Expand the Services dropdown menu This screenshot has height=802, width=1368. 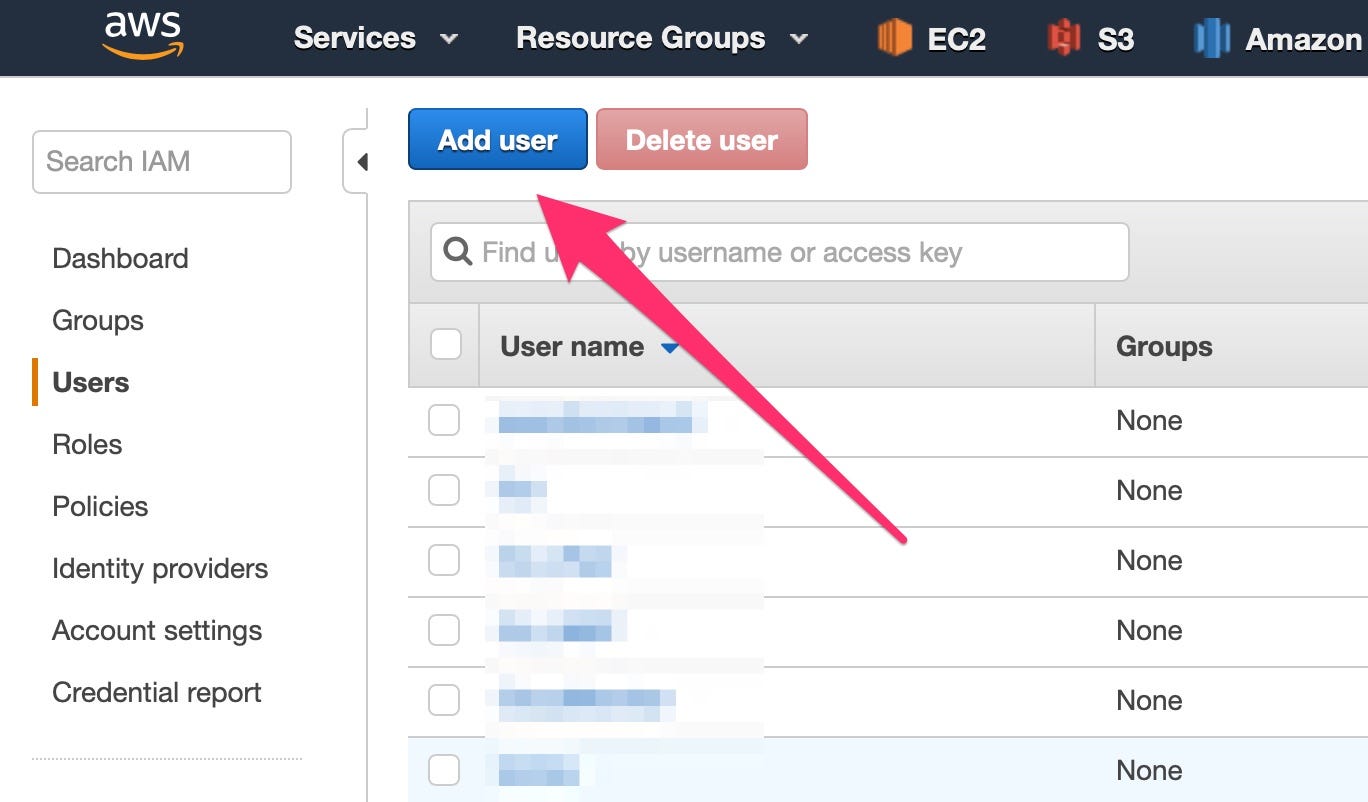click(375, 38)
